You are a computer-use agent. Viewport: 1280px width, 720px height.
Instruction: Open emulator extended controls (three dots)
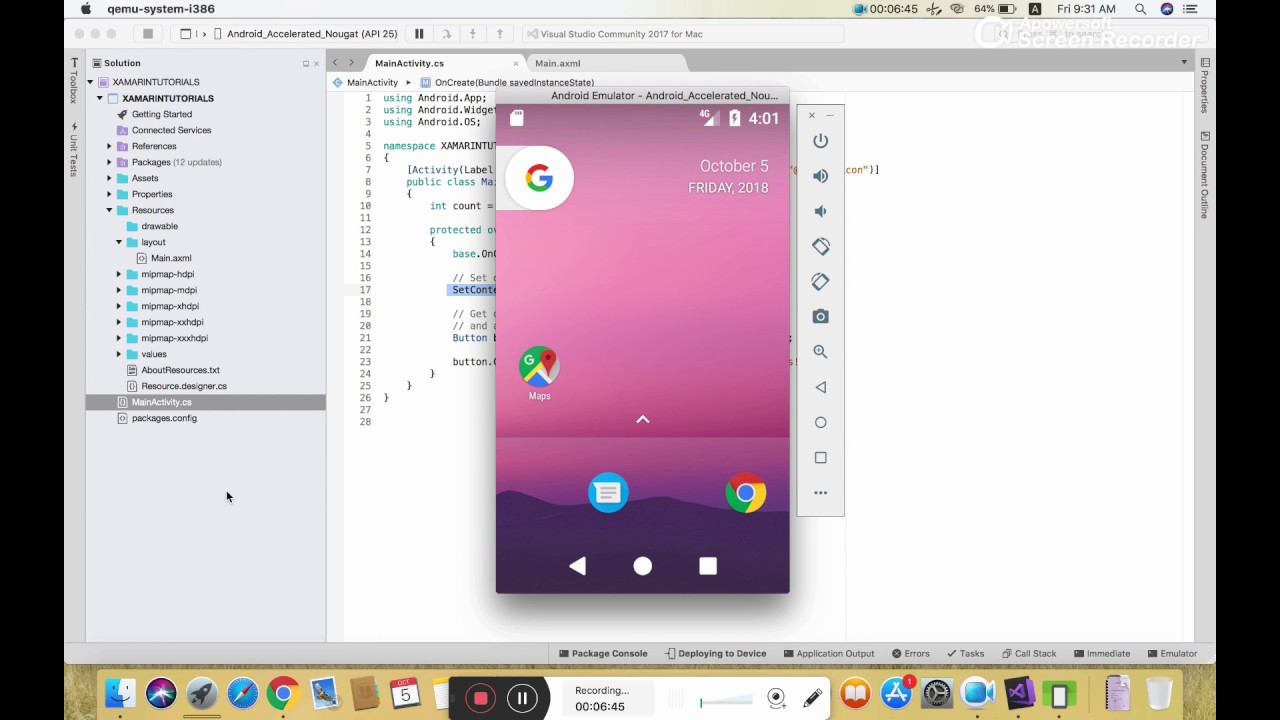[820, 492]
